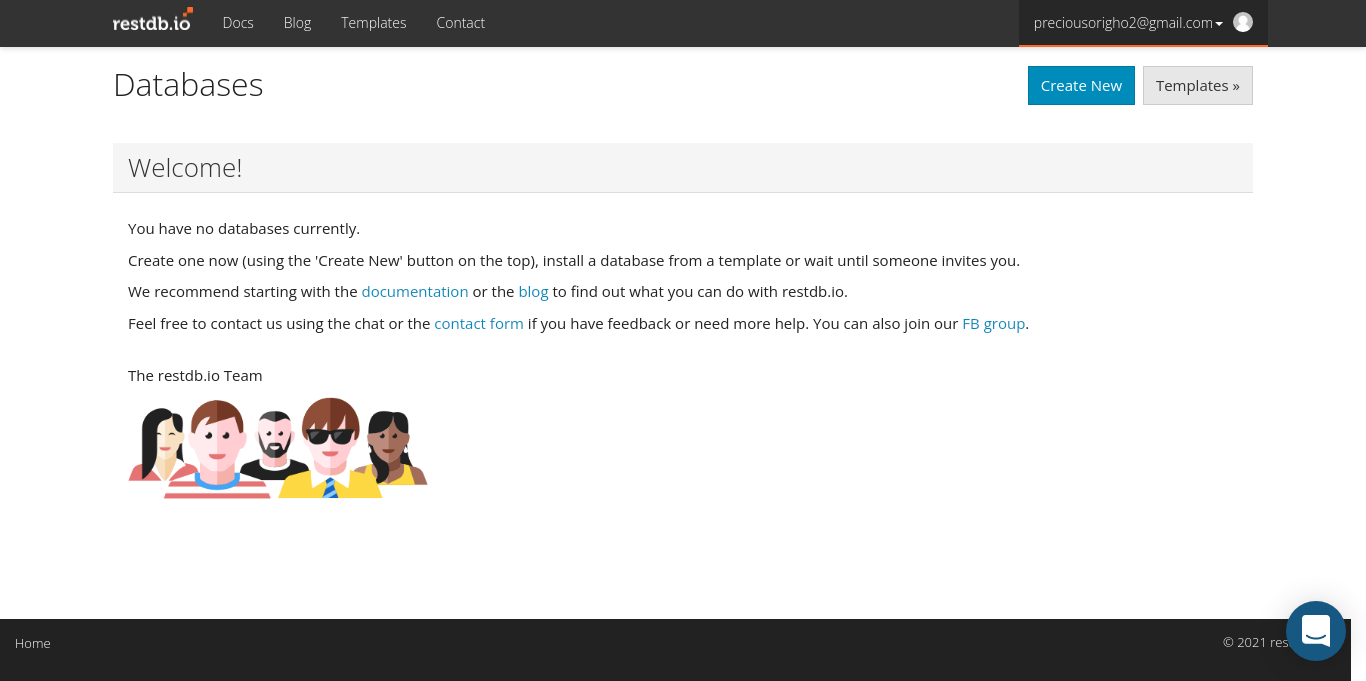Click the Welcome! panel heading
This screenshot has width=1366, height=681.
[x=185, y=168]
